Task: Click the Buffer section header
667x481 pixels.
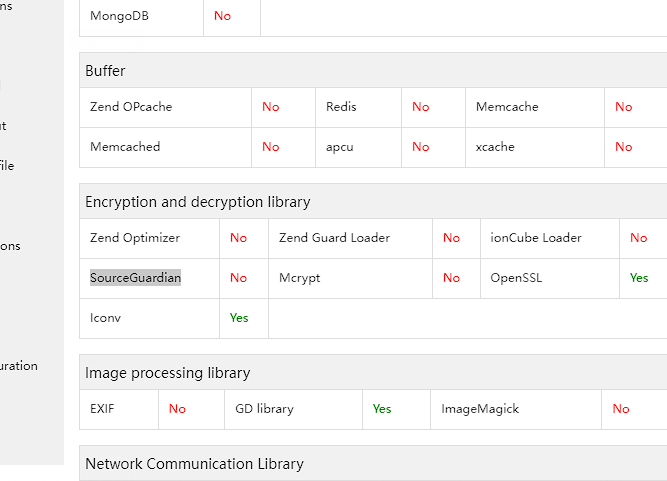Action: tap(106, 71)
